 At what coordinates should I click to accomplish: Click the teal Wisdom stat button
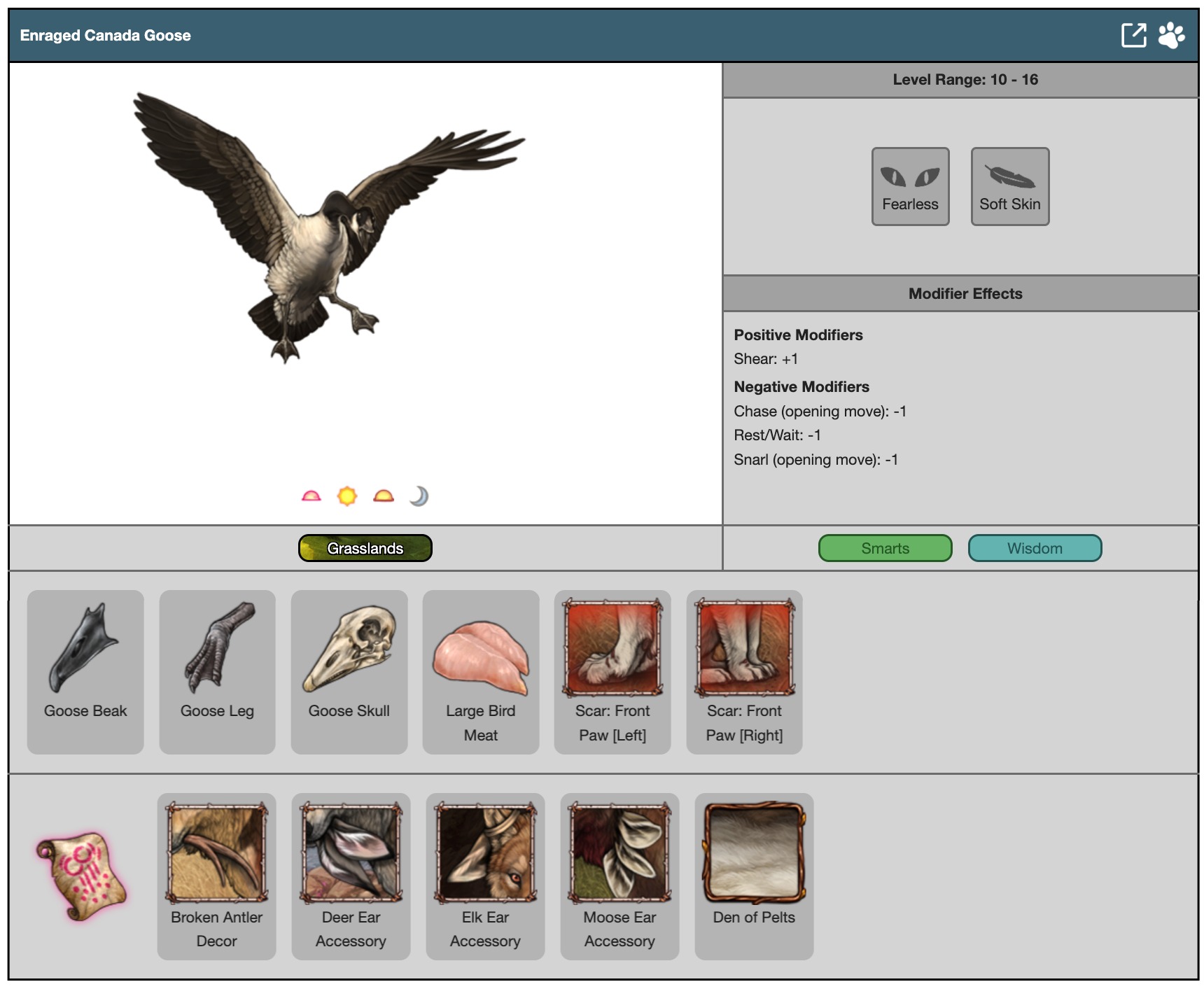coord(1035,548)
